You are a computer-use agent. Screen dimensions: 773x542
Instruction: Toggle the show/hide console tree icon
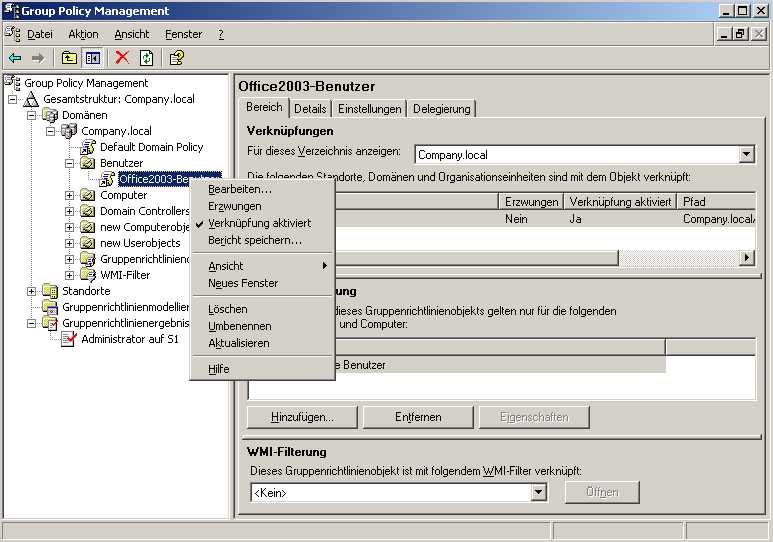tap(93, 58)
